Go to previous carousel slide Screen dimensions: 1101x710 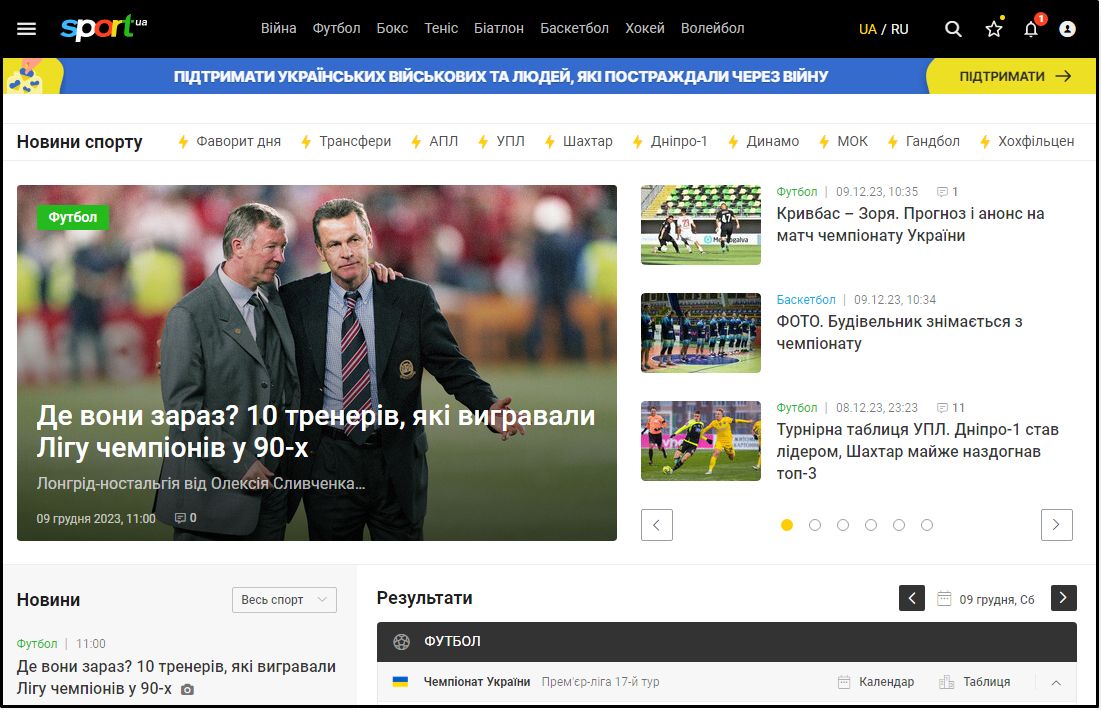pos(657,525)
